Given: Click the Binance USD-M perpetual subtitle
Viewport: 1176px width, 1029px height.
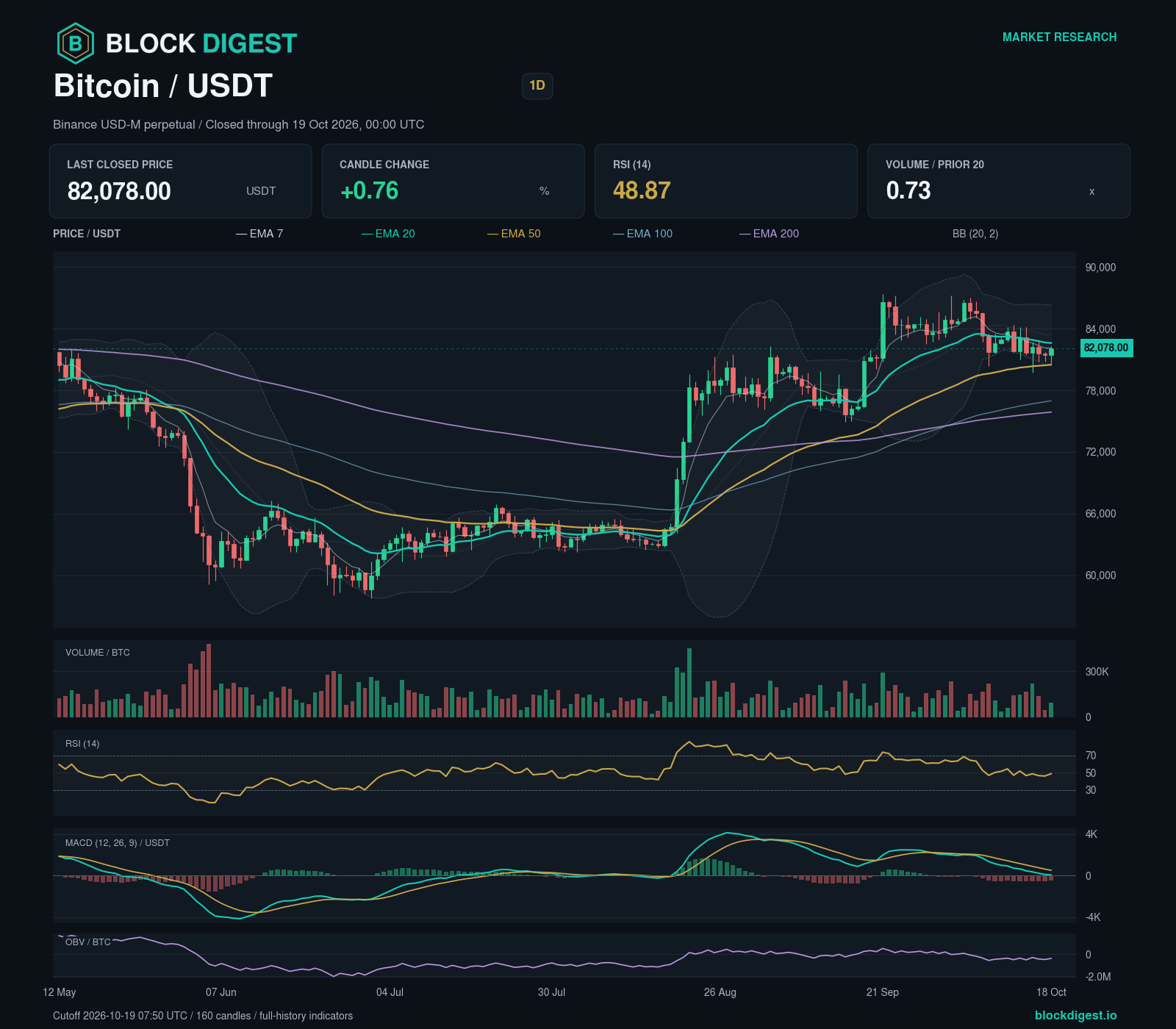Looking at the screenshot, I should tap(239, 125).
